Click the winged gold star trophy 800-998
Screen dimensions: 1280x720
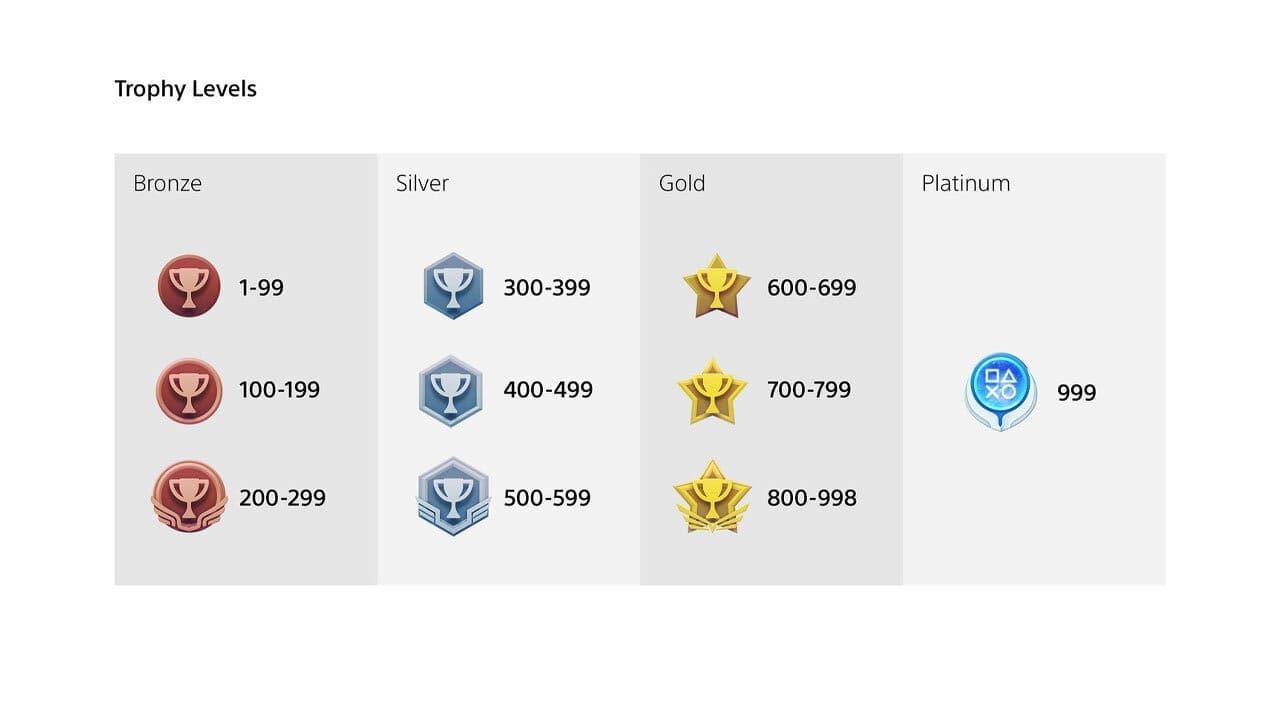coord(712,497)
